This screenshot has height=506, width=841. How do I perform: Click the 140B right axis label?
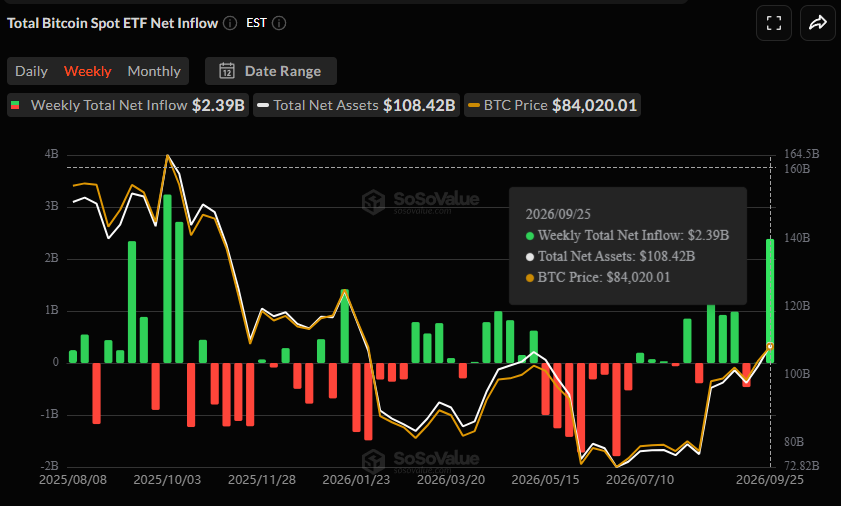797,238
